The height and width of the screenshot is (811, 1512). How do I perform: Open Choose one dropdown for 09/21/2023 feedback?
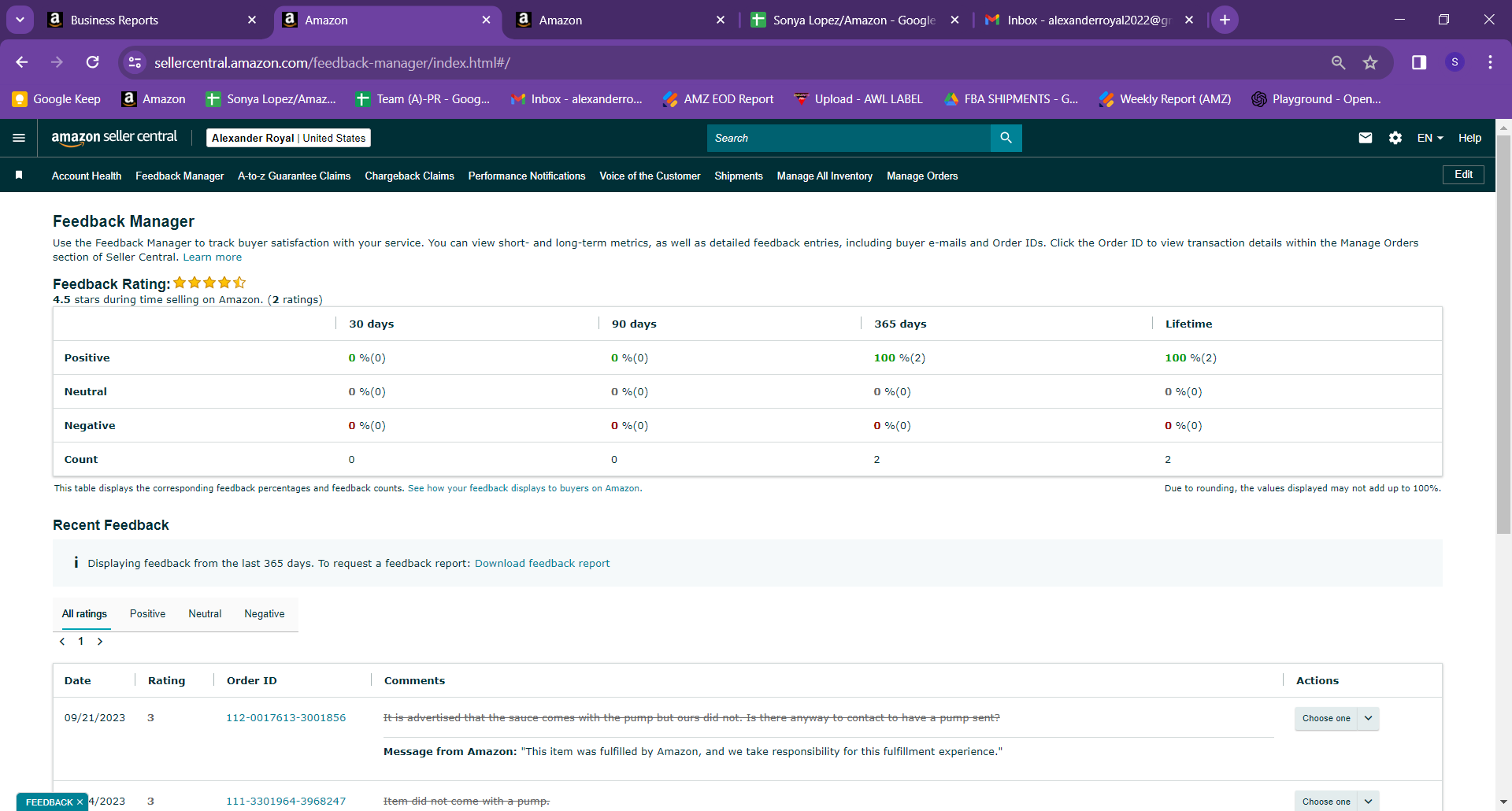coord(1336,718)
